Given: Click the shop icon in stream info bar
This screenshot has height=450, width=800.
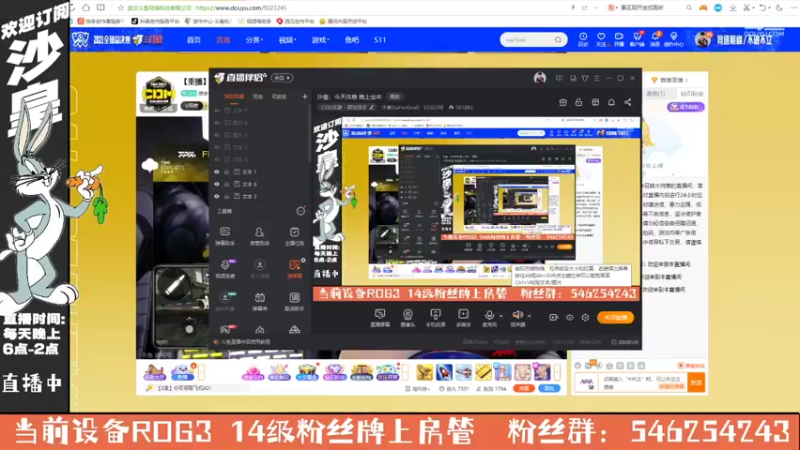Looking at the screenshot, I should pyautogui.click(x=563, y=103).
